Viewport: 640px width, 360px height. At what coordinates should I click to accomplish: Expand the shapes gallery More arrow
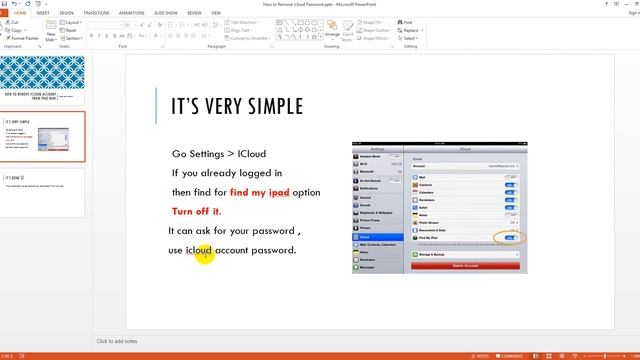coord(321,37)
